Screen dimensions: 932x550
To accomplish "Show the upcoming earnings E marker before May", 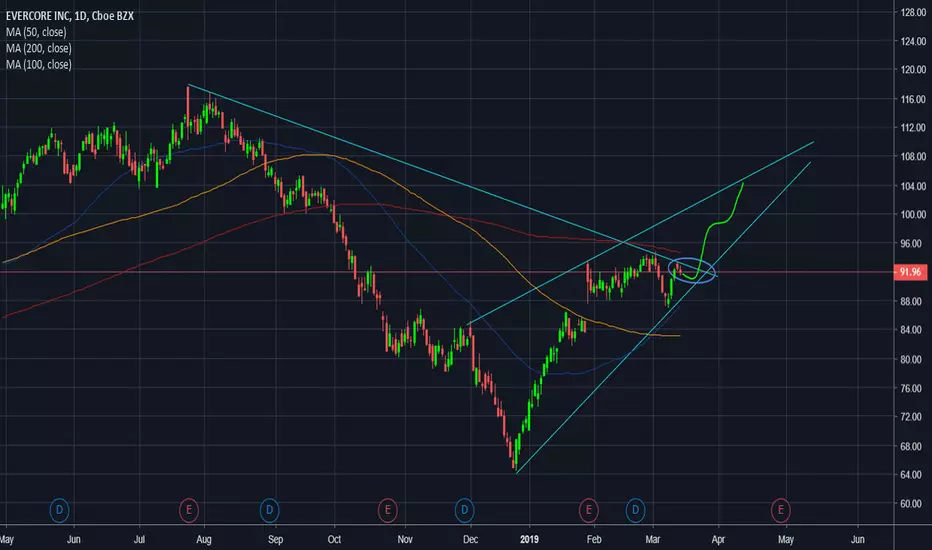I will click(780, 510).
